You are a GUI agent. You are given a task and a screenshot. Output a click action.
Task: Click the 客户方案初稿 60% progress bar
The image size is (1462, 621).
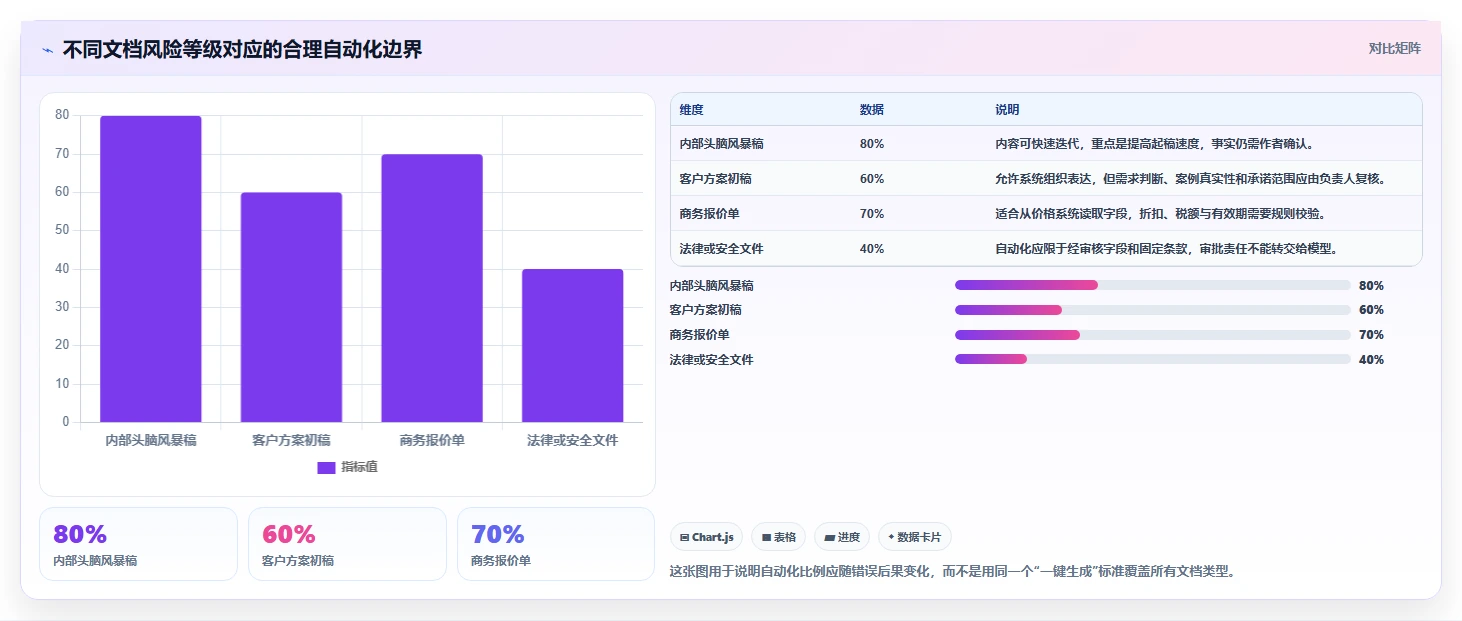coord(1153,310)
